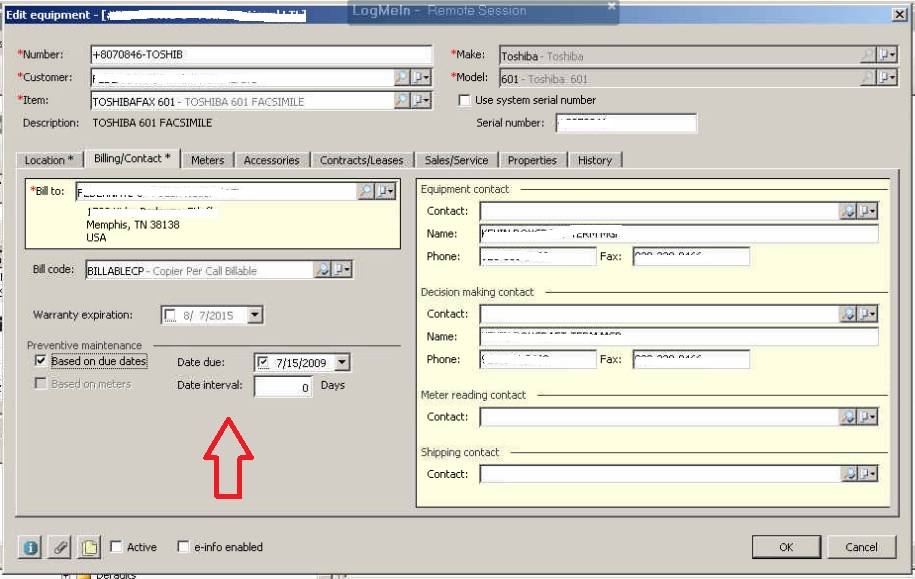915x579 pixels.
Task: Click Shipping contact lookup icon
Action: pyautogui.click(x=848, y=474)
